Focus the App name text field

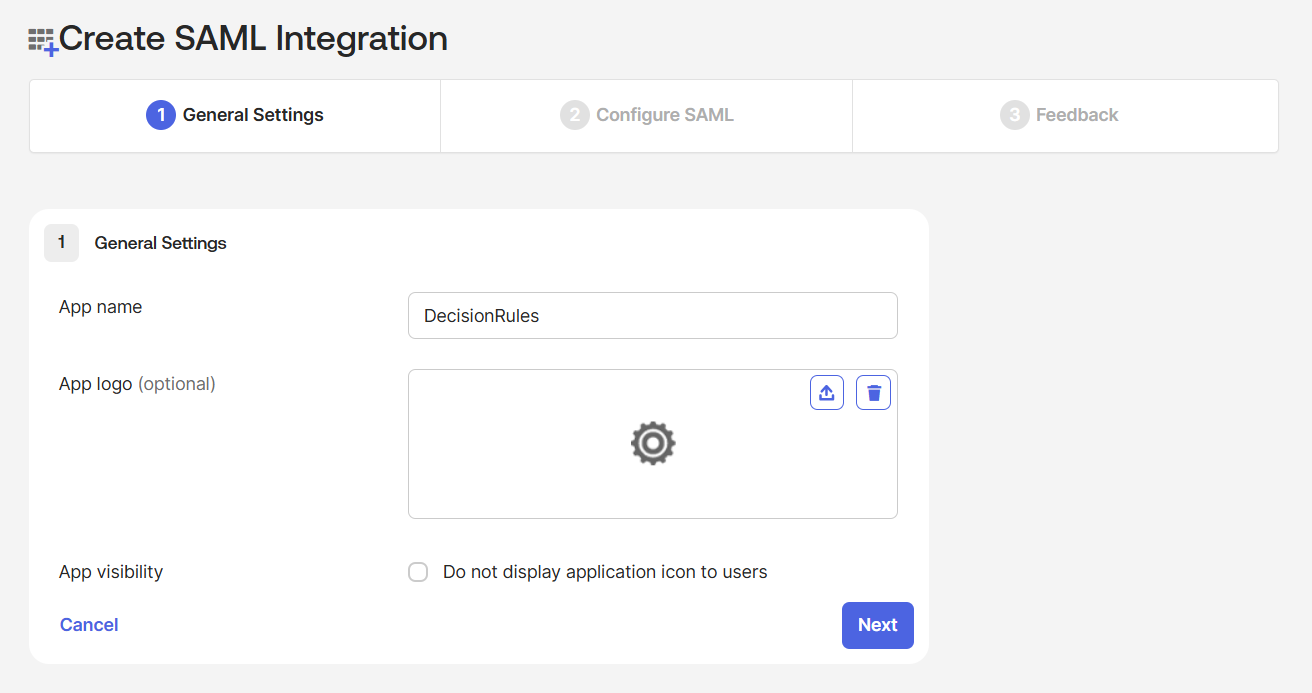point(652,316)
